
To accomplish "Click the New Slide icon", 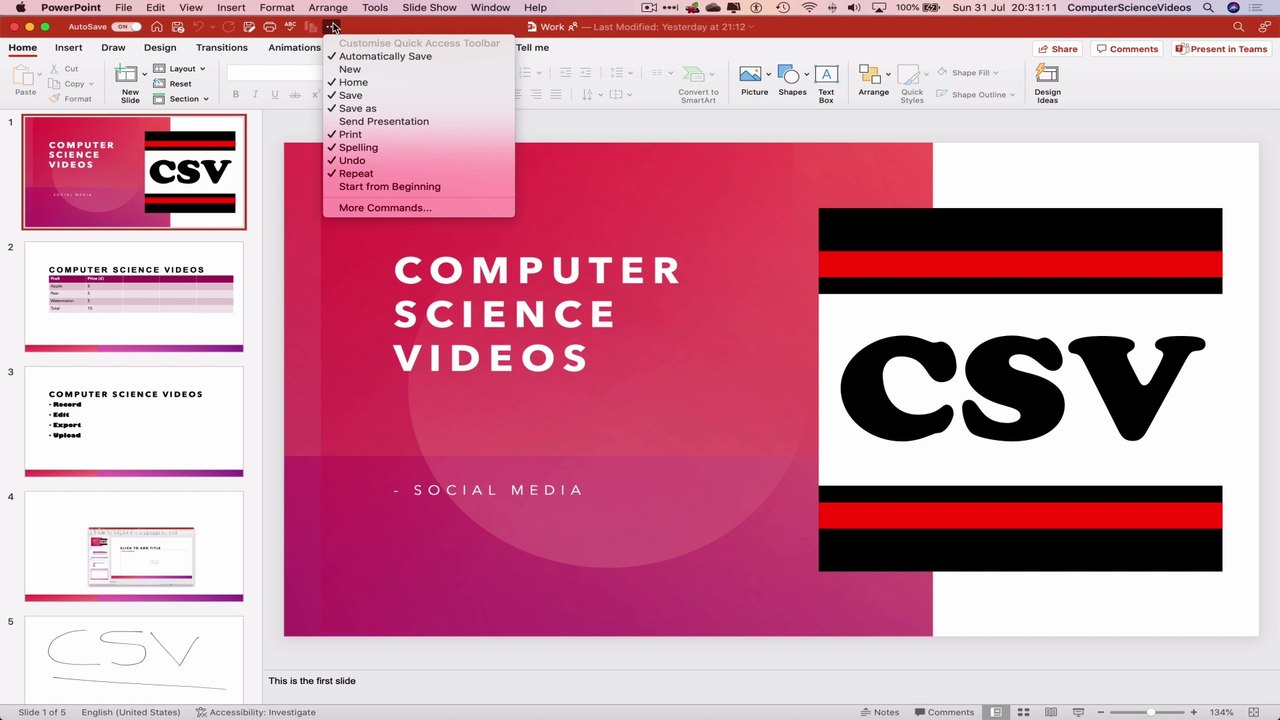I will [x=126, y=75].
